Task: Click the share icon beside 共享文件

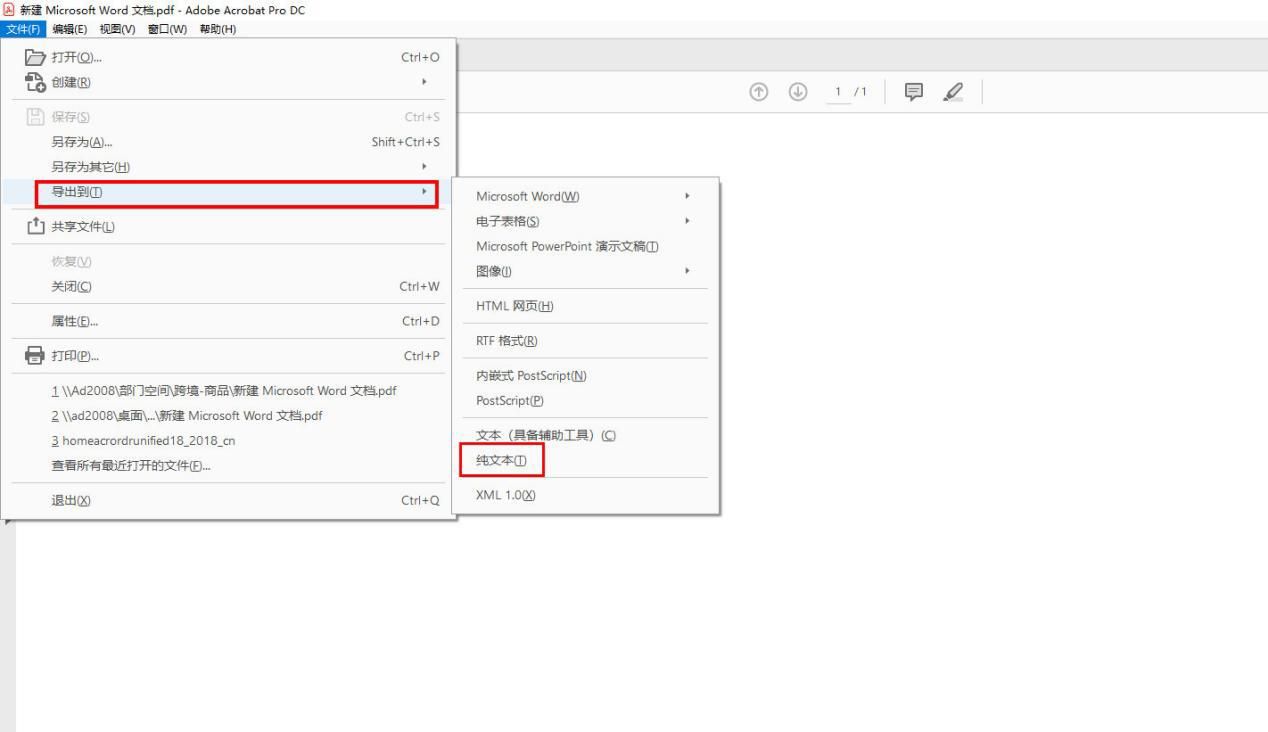Action: pos(34,226)
